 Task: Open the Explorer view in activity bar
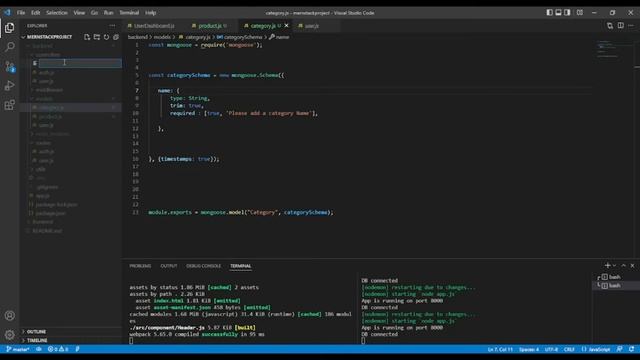pos(9,28)
